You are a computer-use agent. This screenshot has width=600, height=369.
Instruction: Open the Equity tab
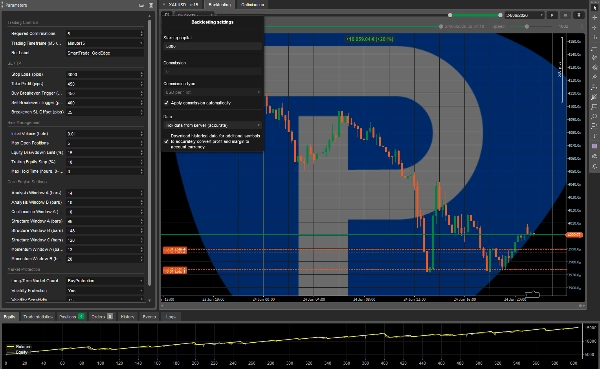(9, 317)
